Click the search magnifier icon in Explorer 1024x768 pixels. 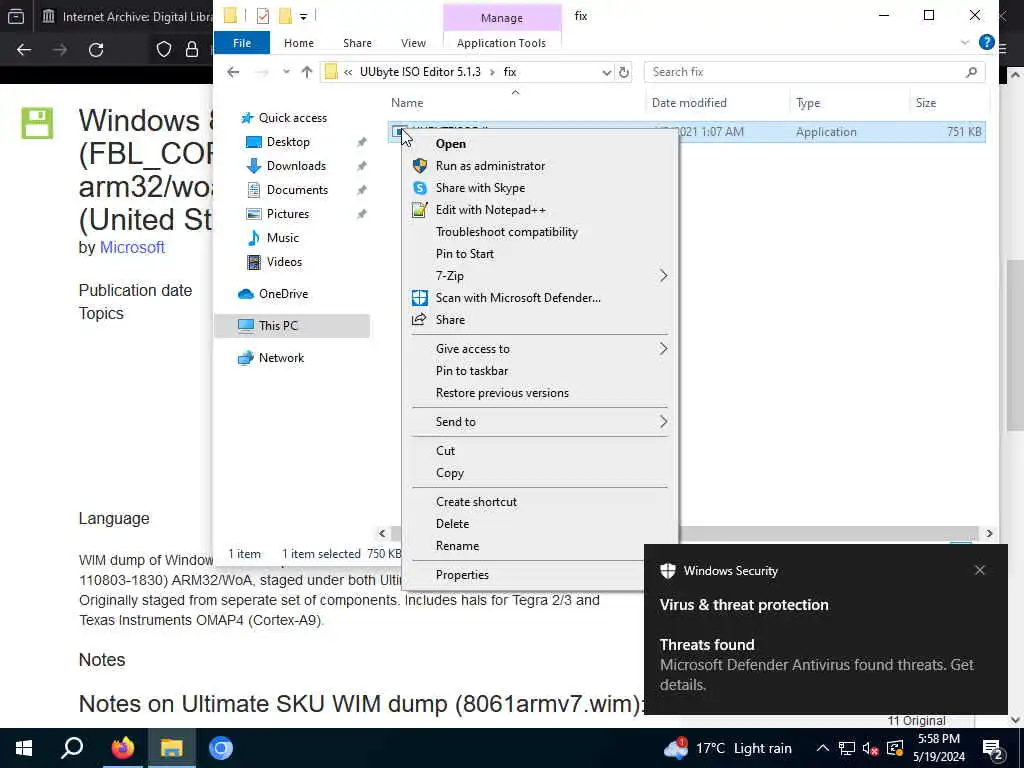click(971, 72)
